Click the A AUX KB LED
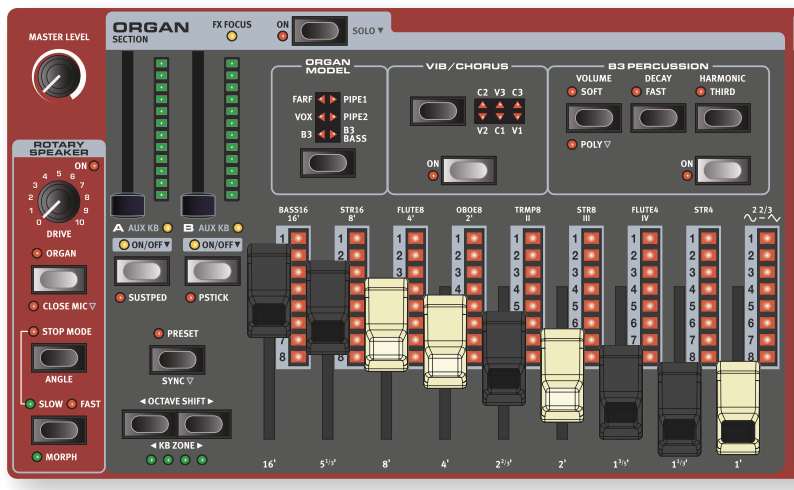The width and height of the screenshot is (794, 490). click(168, 228)
